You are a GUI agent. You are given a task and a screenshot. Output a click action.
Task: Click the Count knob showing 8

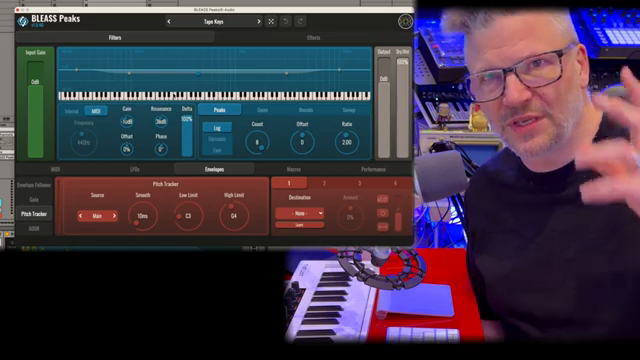pos(257,142)
